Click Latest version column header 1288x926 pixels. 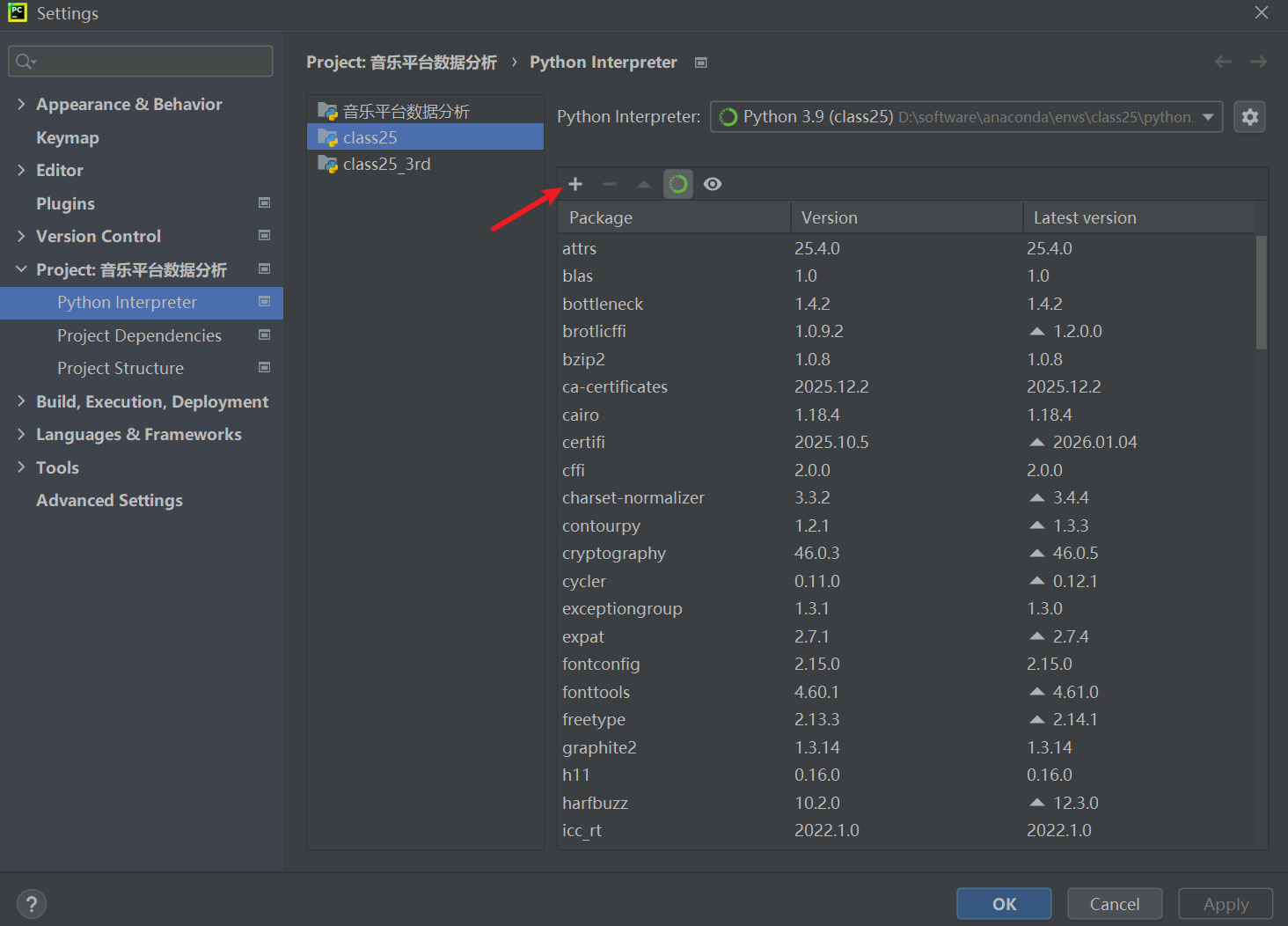click(1139, 217)
